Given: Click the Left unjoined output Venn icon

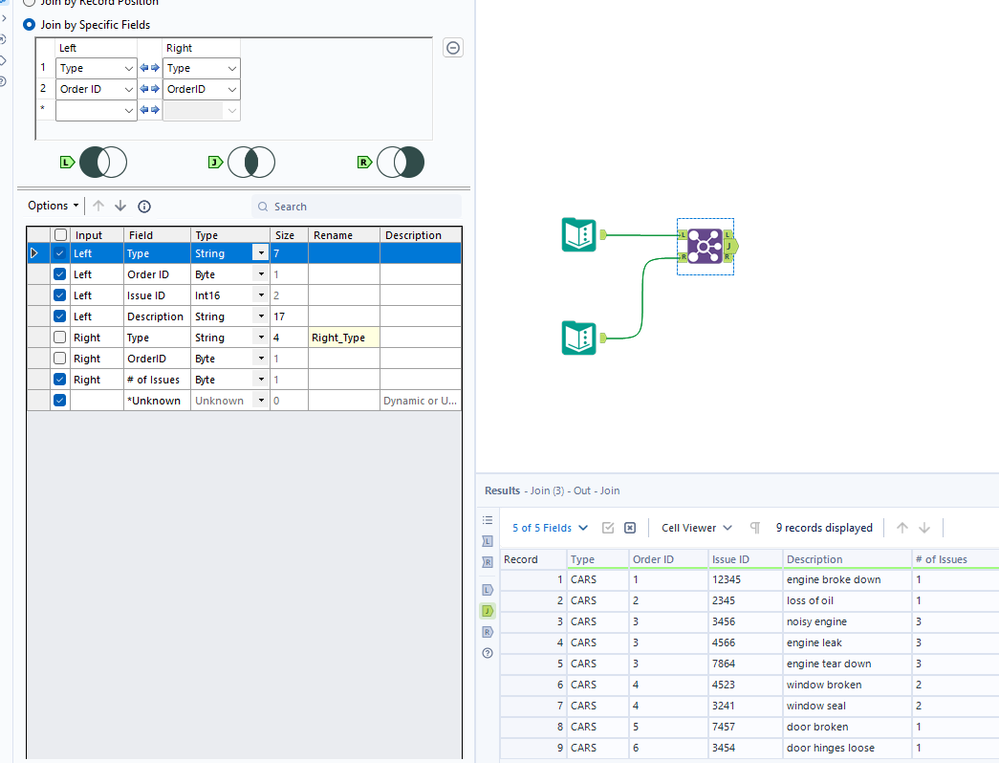Looking at the screenshot, I should coord(103,162).
